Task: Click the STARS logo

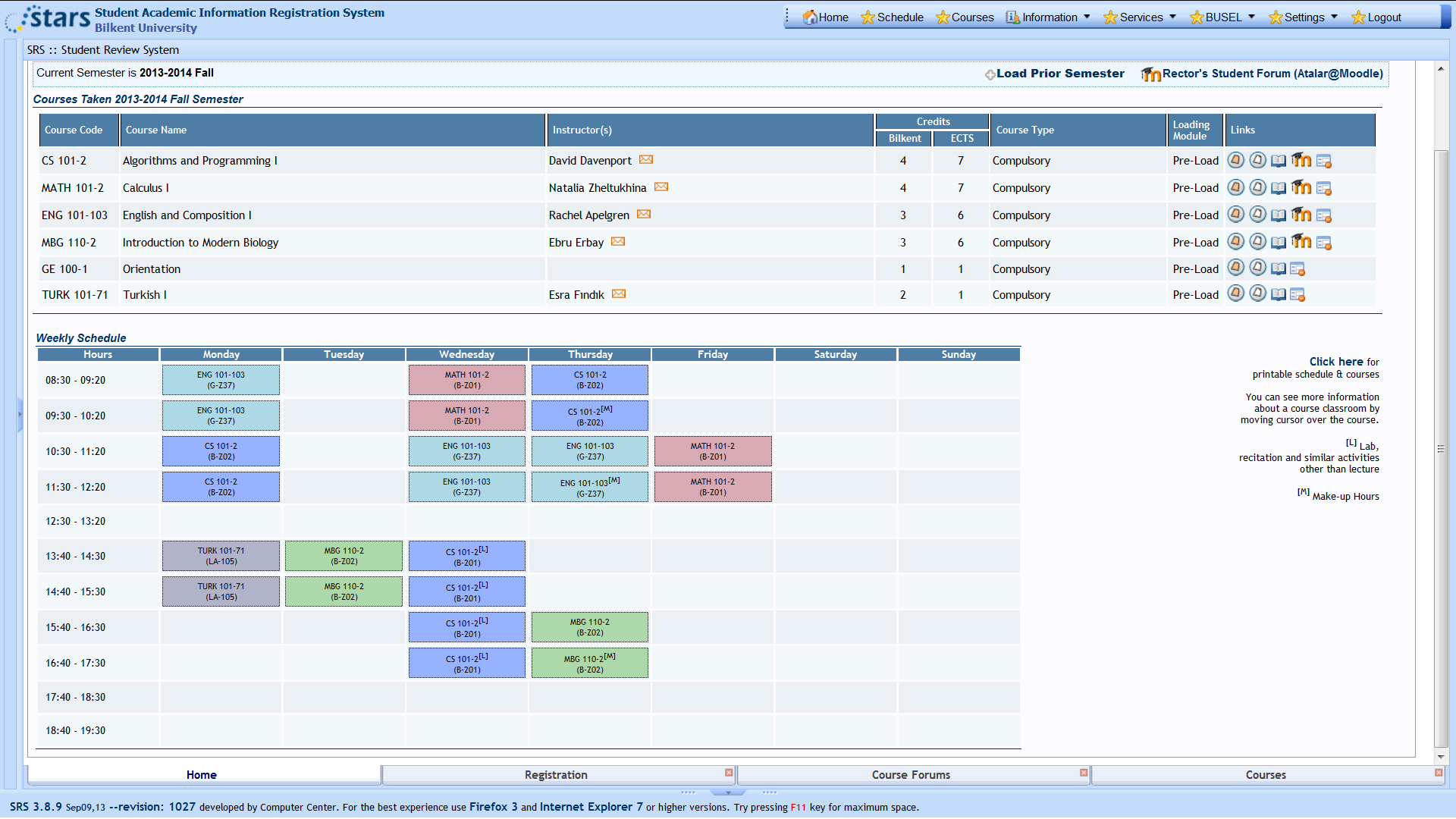Action: pyautogui.click(x=49, y=18)
